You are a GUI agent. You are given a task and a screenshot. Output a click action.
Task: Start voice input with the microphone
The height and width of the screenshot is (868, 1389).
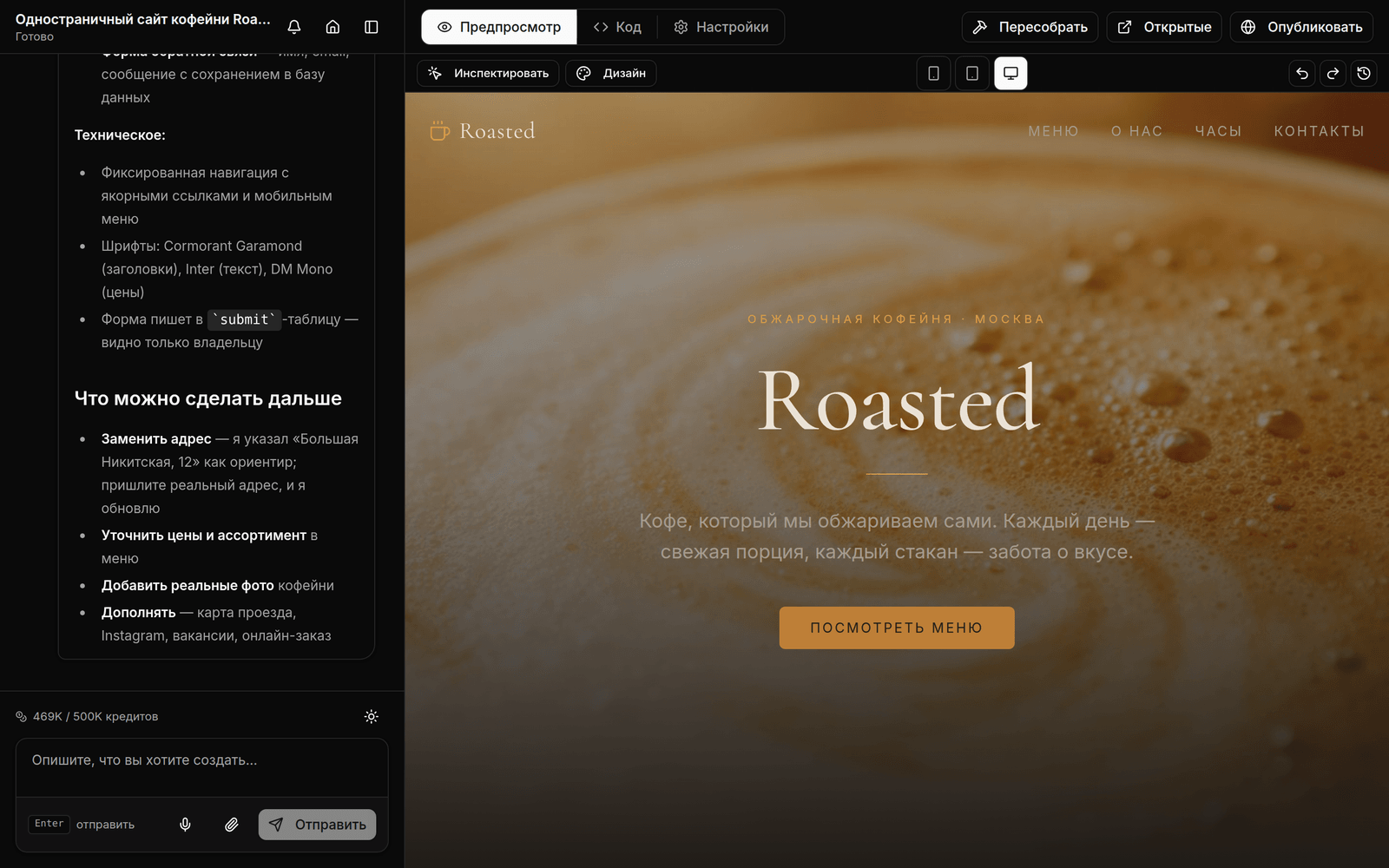(185, 825)
